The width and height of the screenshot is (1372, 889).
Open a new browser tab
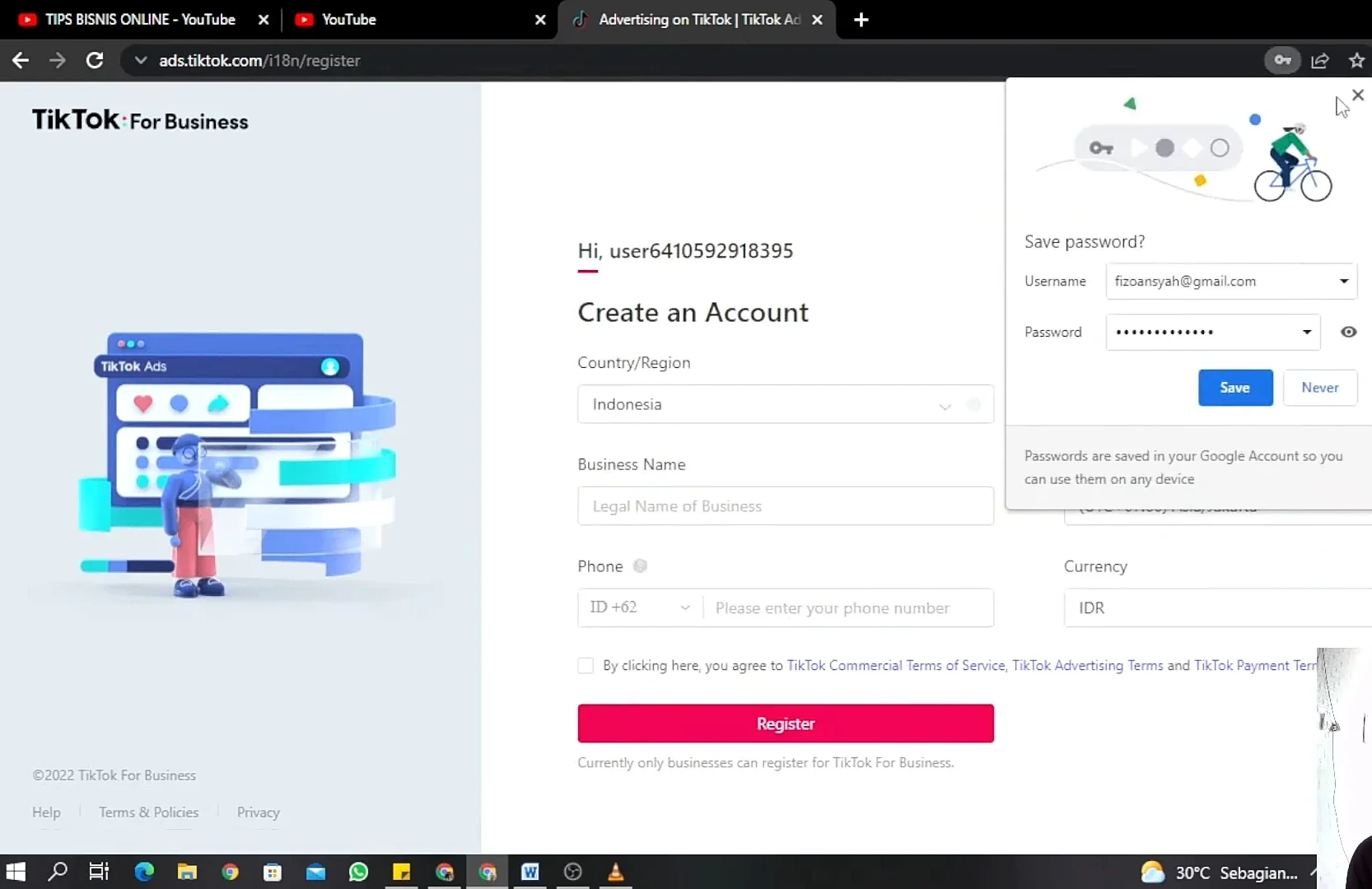(861, 20)
